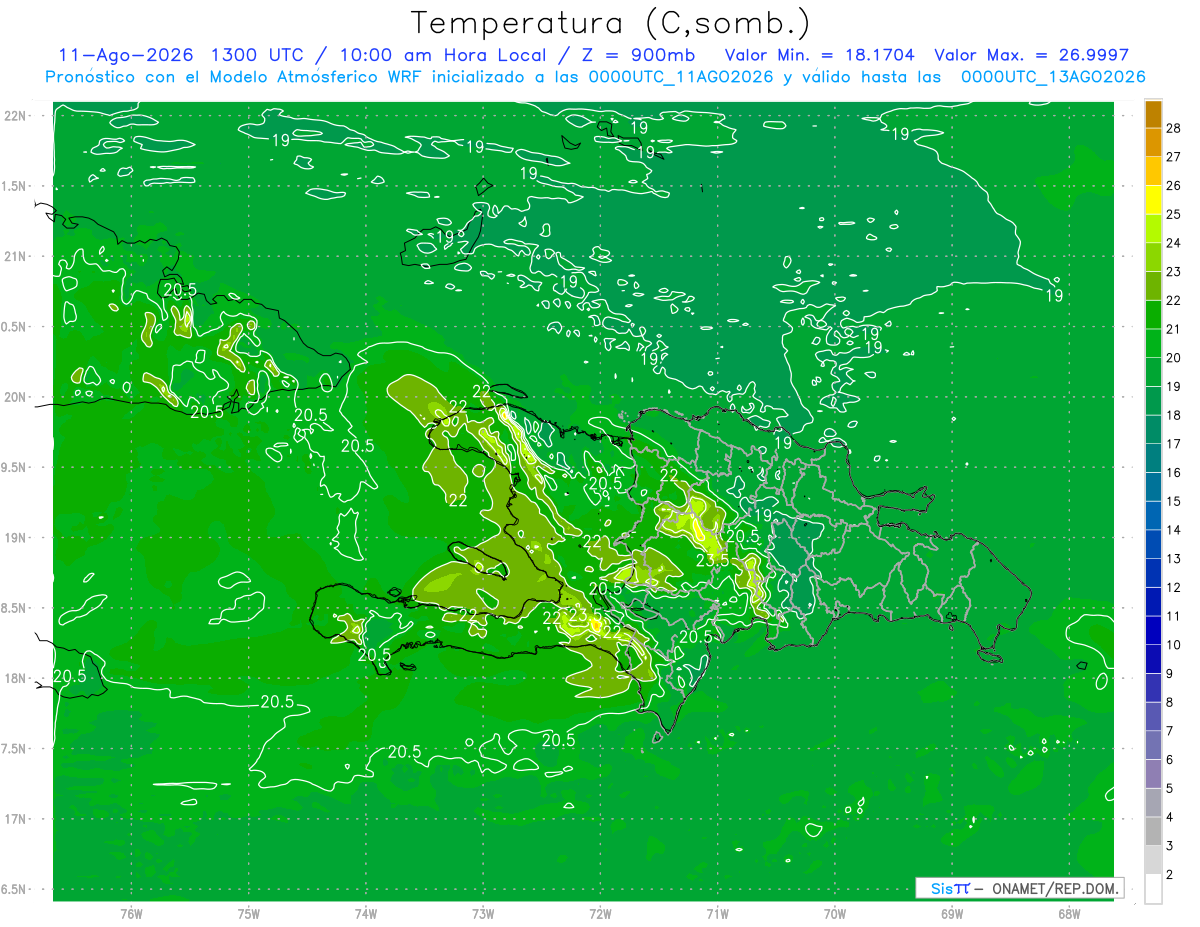
Task: Click the orange legend swatch between 27 and 28
Action: pyautogui.click(x=1153, y=141)
